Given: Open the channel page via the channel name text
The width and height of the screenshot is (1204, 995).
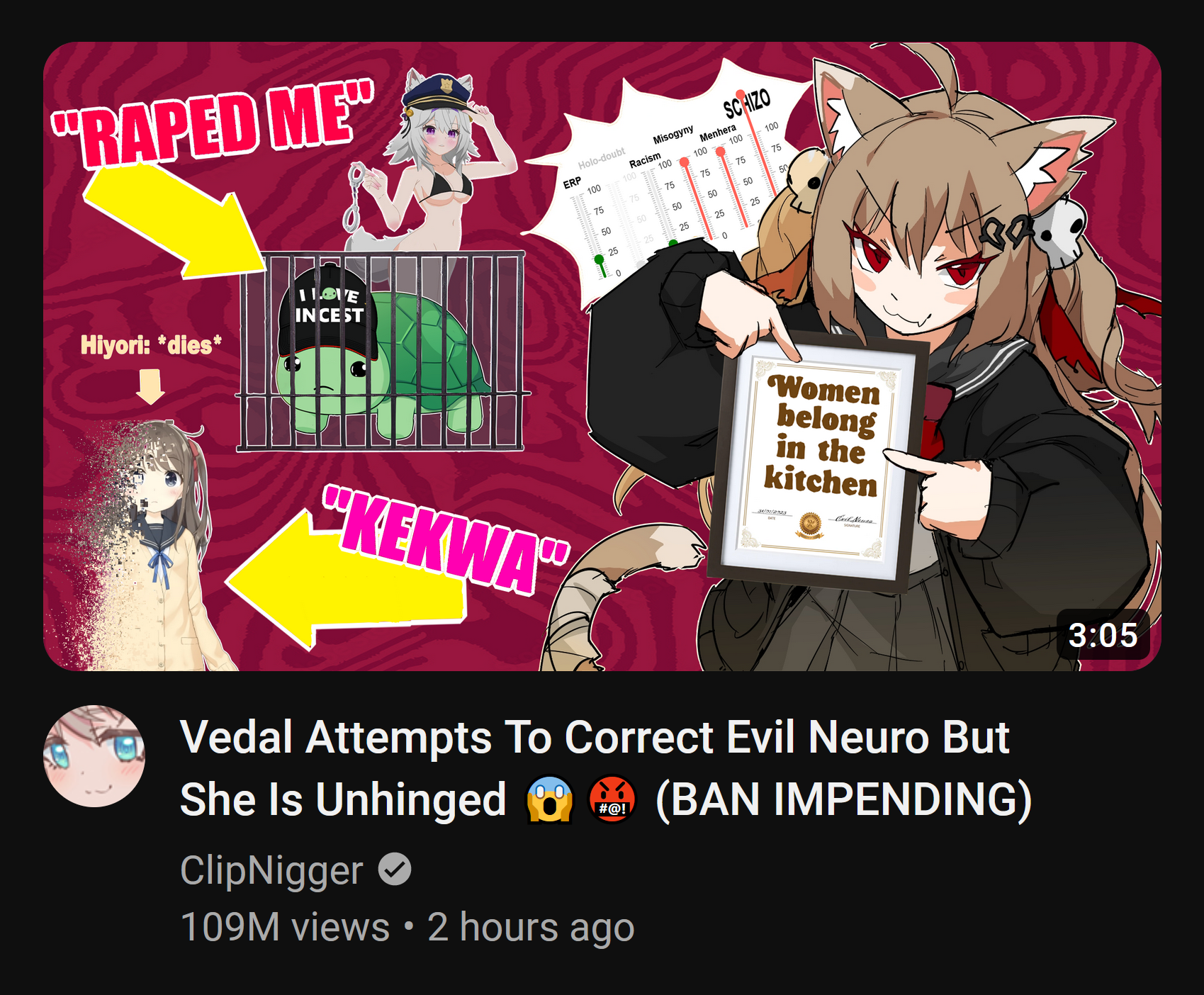Looking at the screenshot, I should [271, 870].
